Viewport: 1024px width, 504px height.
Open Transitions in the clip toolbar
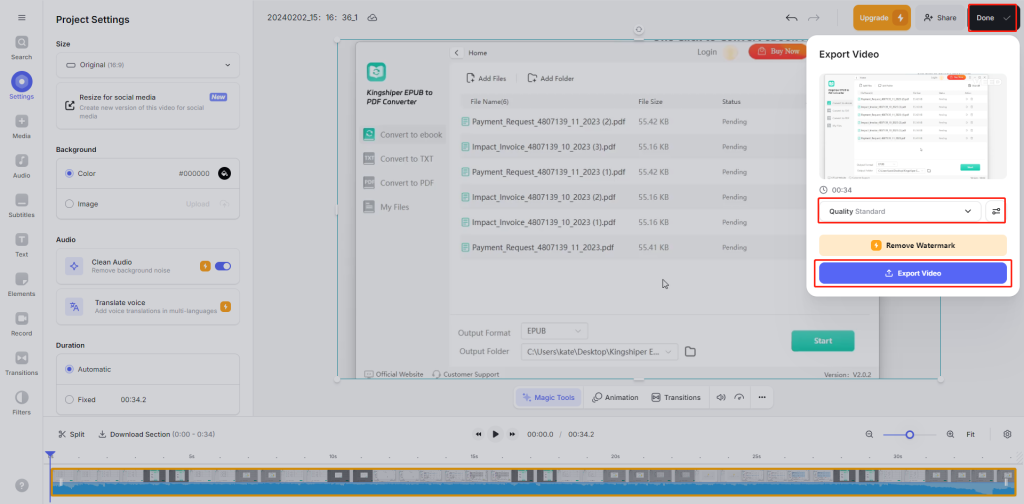[x=675, y=397]
